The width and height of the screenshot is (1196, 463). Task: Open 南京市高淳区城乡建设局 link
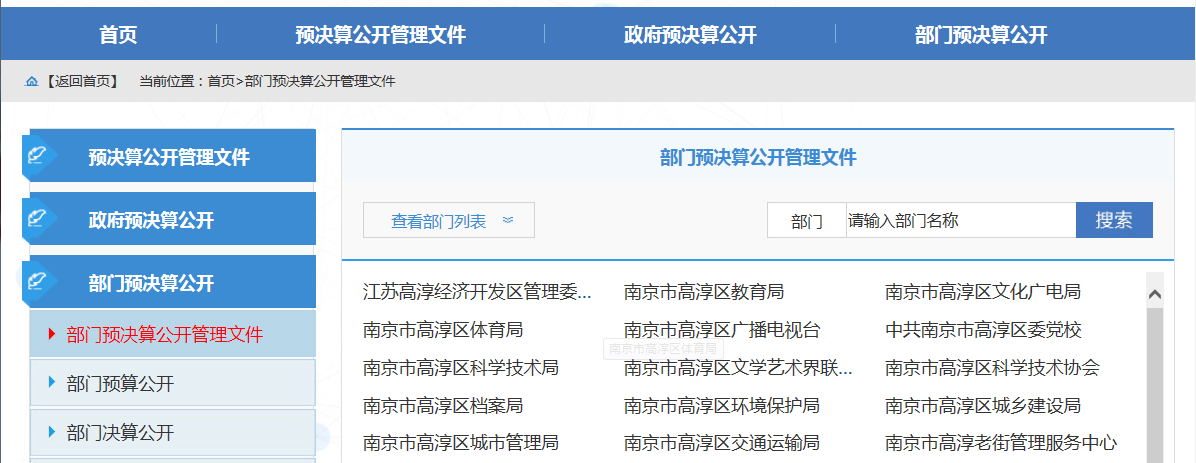coord(982,405)
